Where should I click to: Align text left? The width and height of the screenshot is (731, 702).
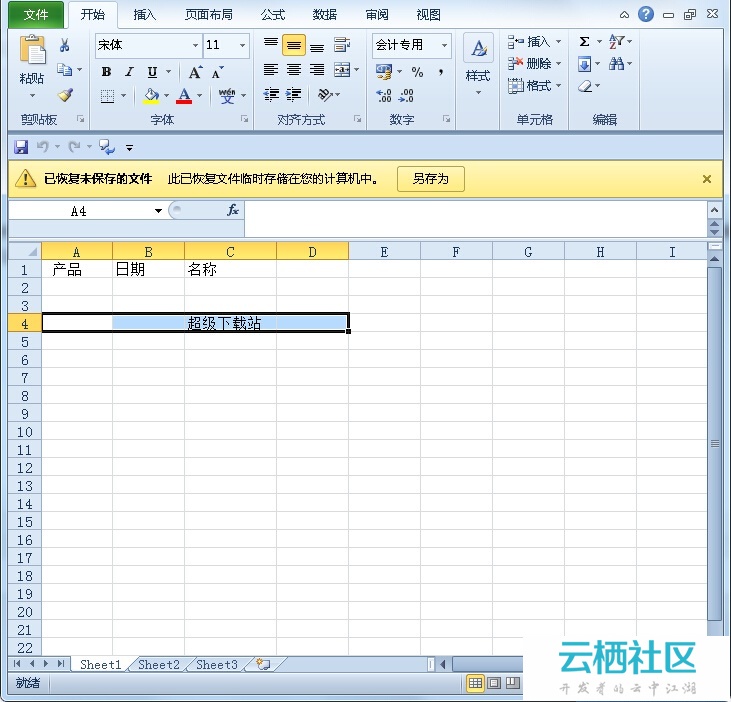coord(271,70)
